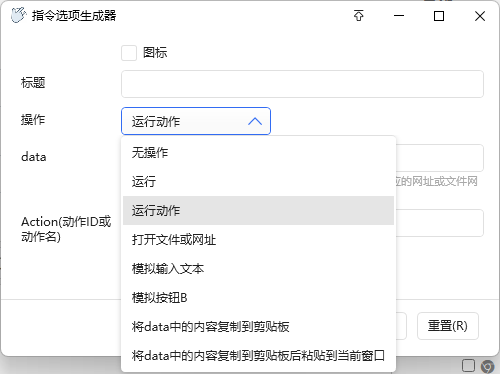Click the spiral tray icon at bottom right
500x374 pixels.
pos(487,366)
